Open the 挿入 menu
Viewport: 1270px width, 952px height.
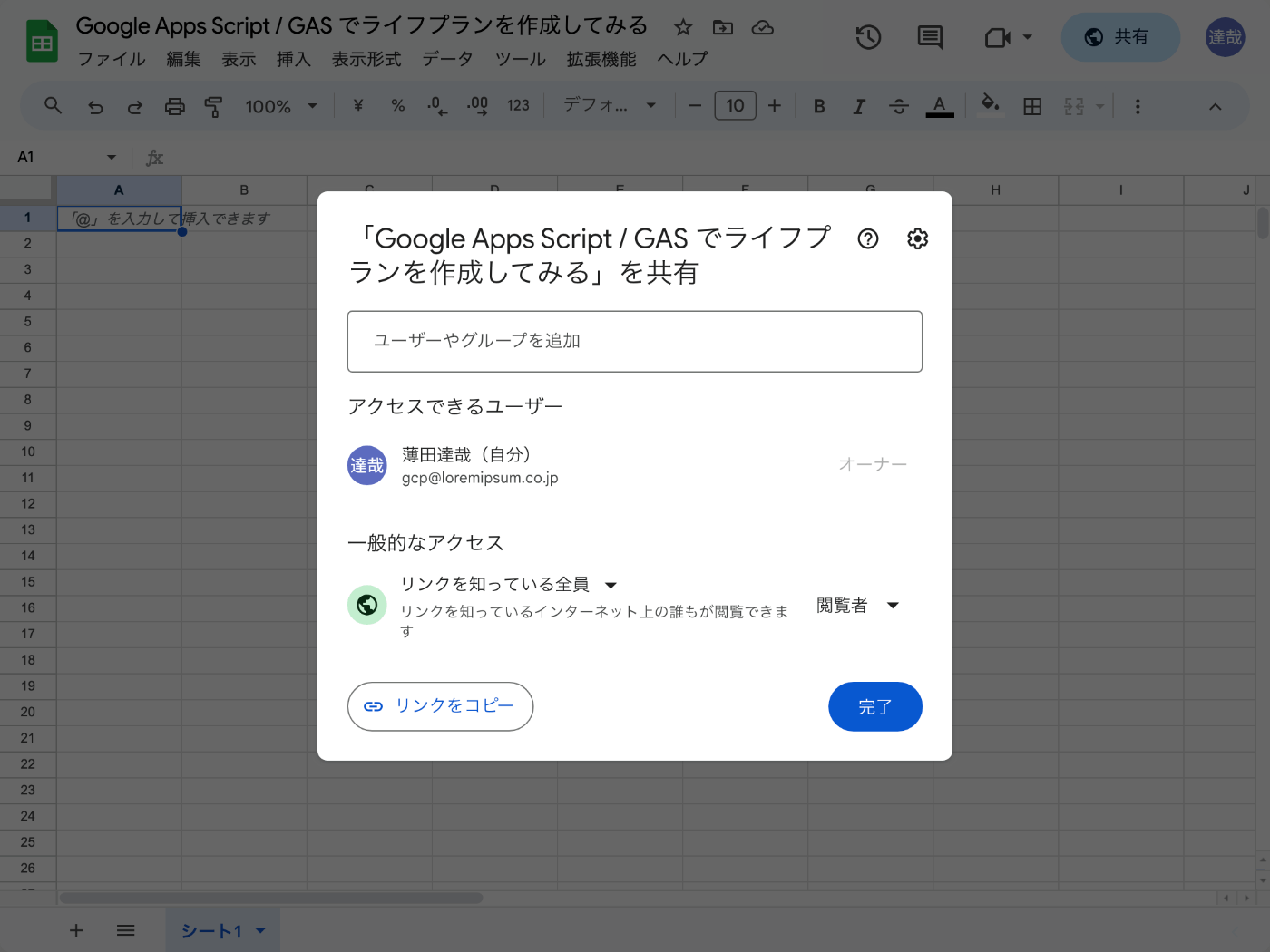[x=293, y=60]
